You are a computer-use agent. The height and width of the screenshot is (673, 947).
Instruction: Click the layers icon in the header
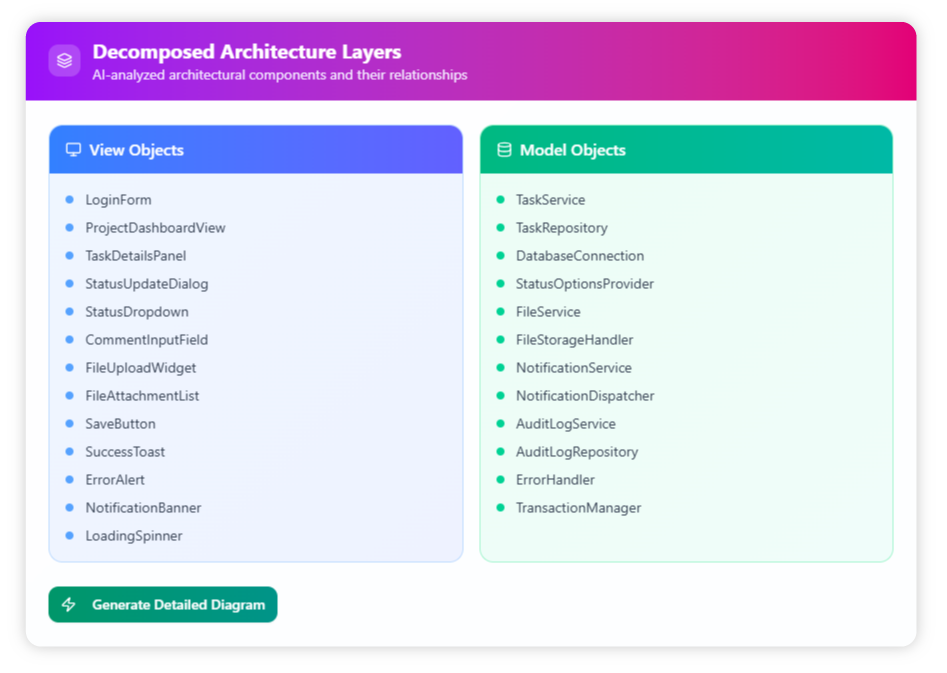[65, 61]
